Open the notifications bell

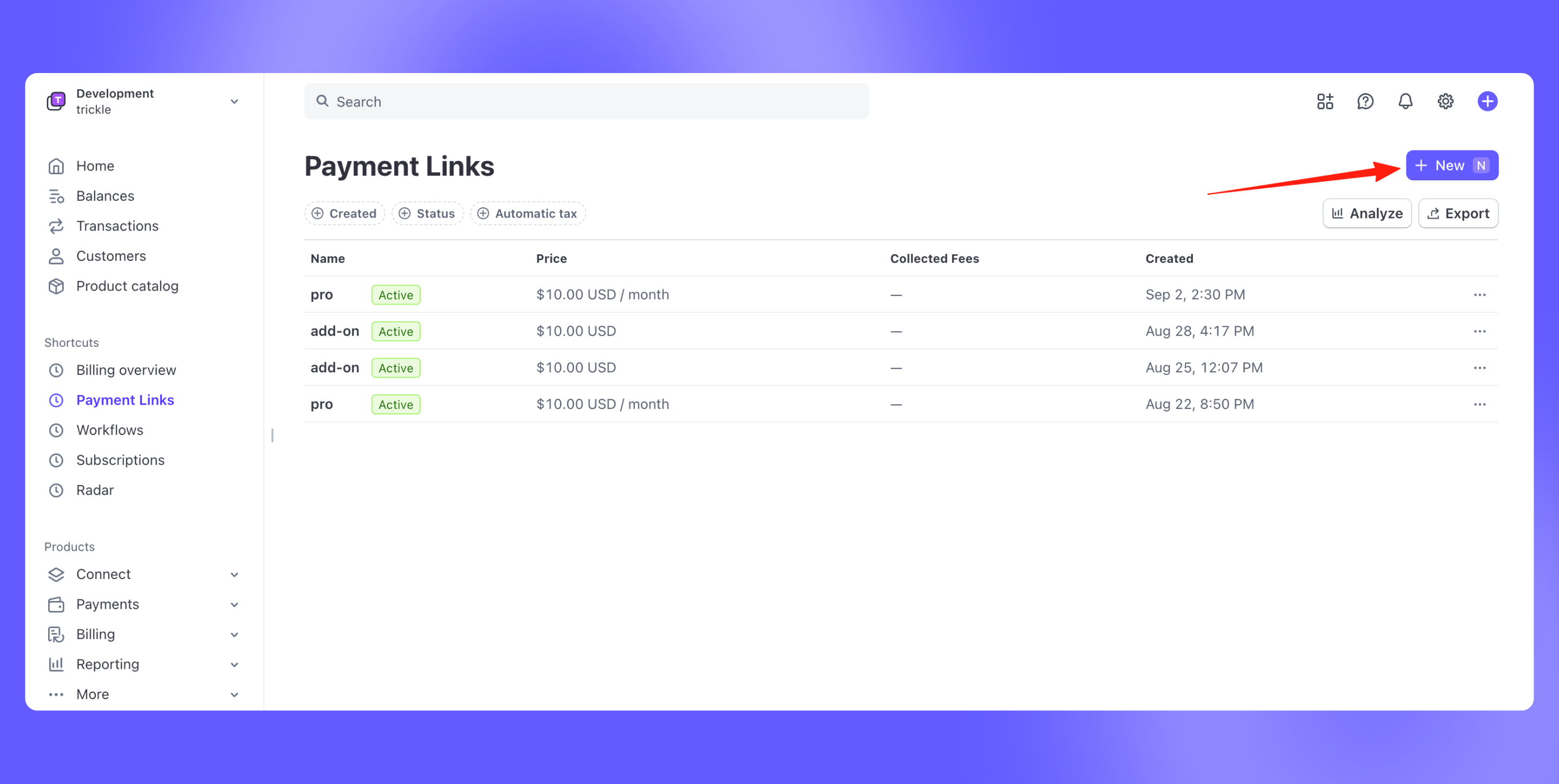[x=1405, y=101]
